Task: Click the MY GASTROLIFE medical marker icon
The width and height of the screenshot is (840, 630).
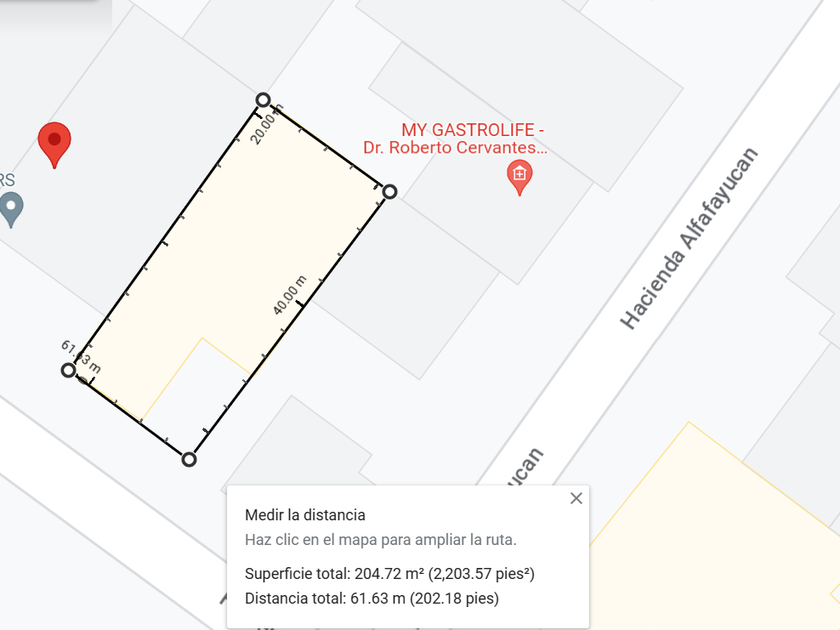Action: (519, 177)
